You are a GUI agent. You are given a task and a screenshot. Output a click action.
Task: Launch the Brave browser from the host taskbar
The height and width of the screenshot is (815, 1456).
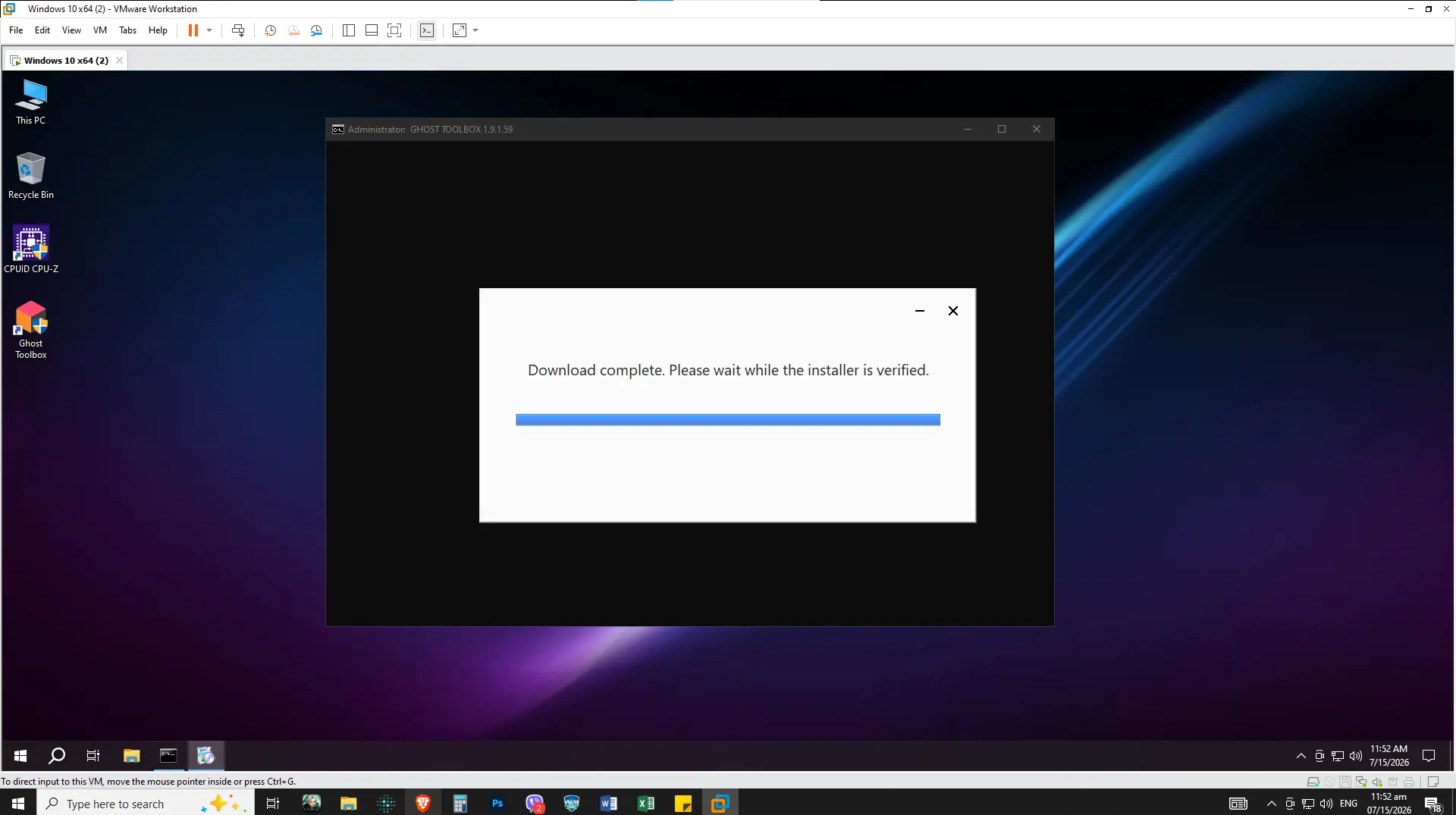(423, 804)
